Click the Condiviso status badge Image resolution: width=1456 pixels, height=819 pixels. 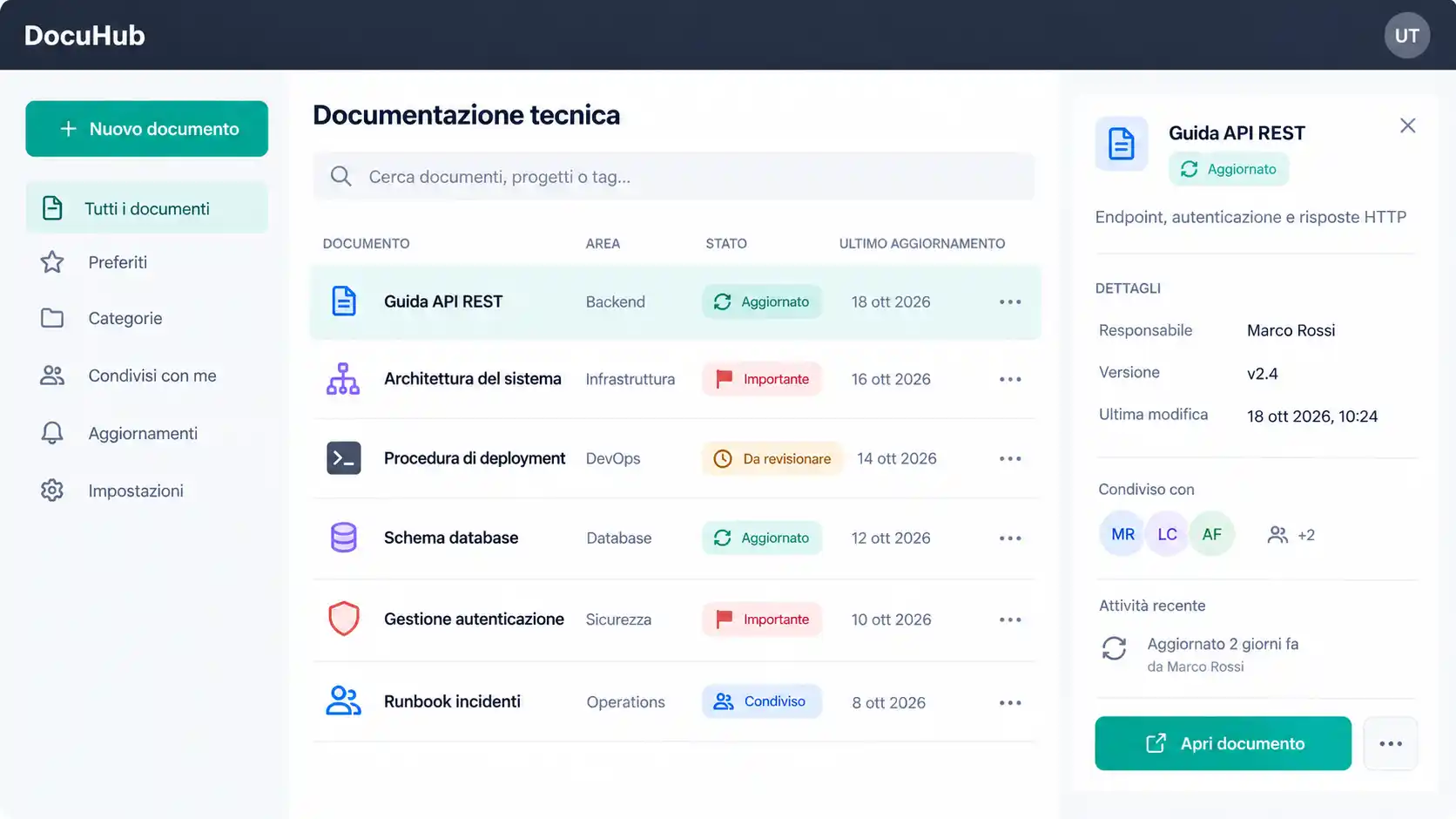(762, 701)
